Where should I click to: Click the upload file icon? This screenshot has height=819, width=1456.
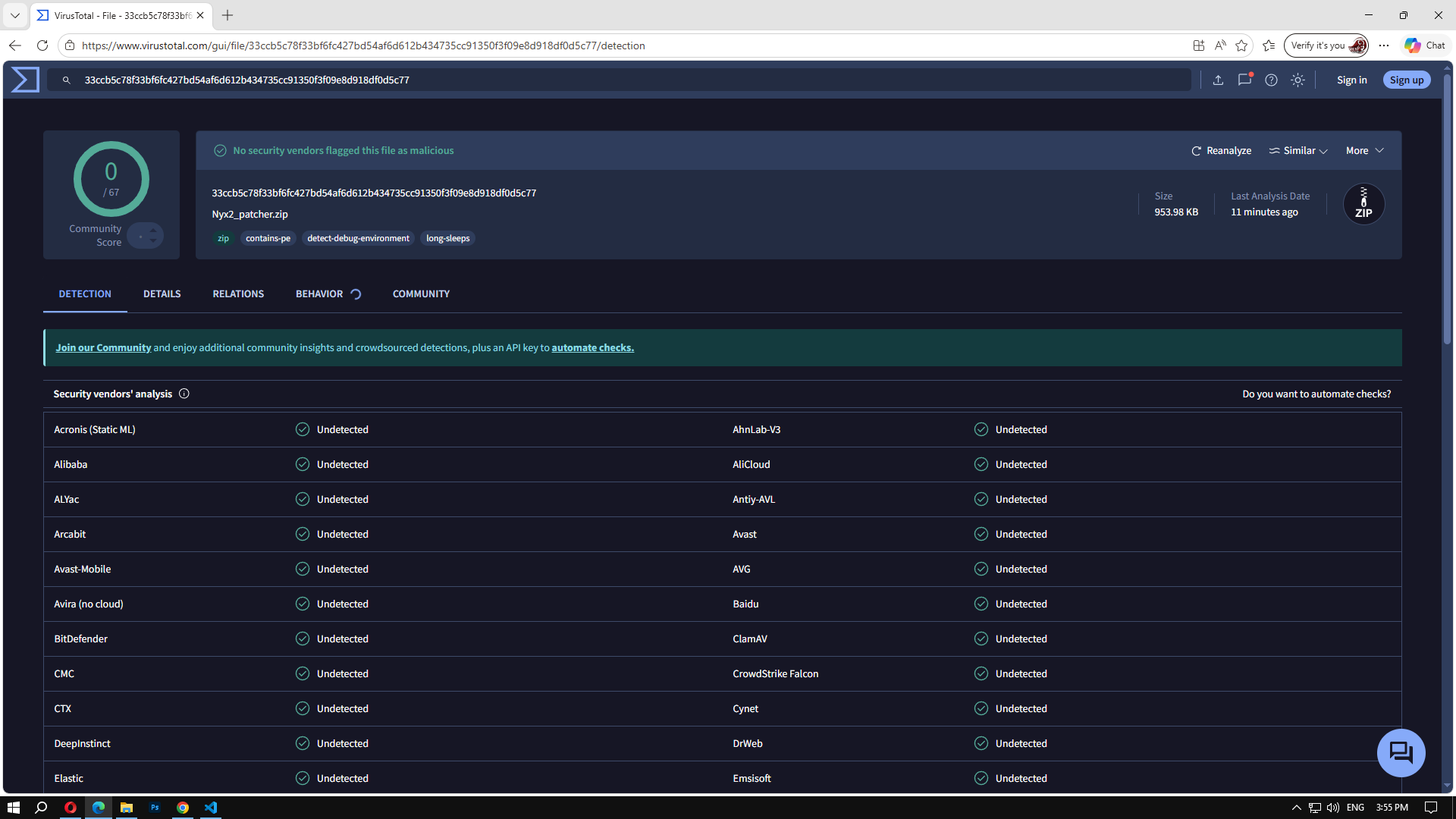coord(1218,80)
